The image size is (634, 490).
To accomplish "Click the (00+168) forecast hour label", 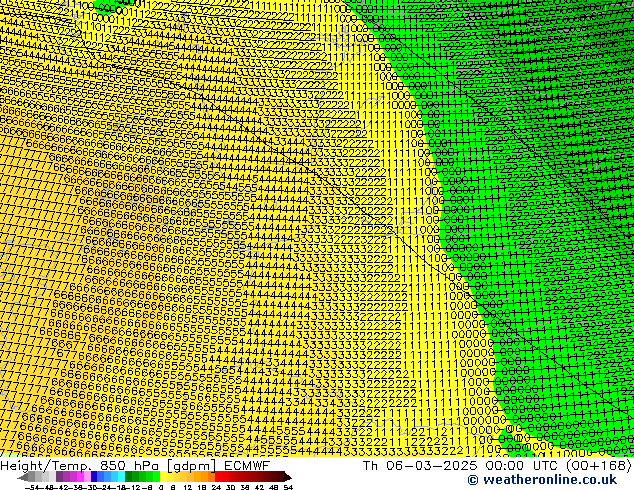I will (598, 466).
